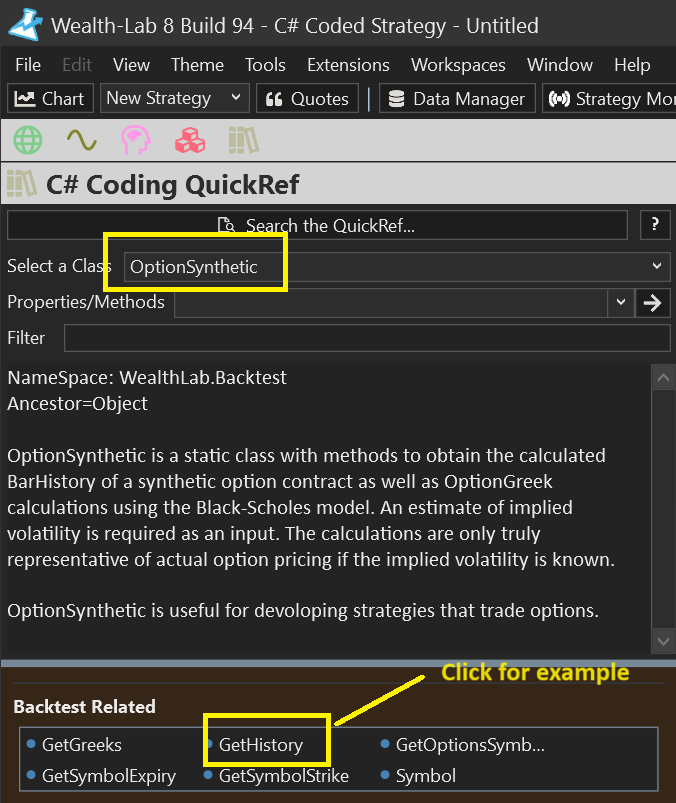Viewport: 676px width, 803px height.
Task: Click the olive sine wave icon
Action: [x=81, y=140]
